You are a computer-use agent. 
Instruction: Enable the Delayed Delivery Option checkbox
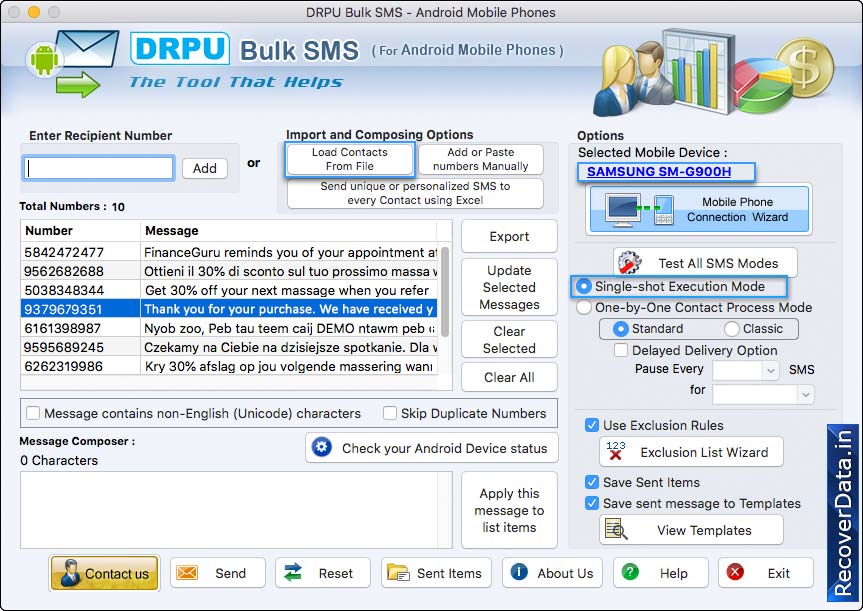(621, 350)
